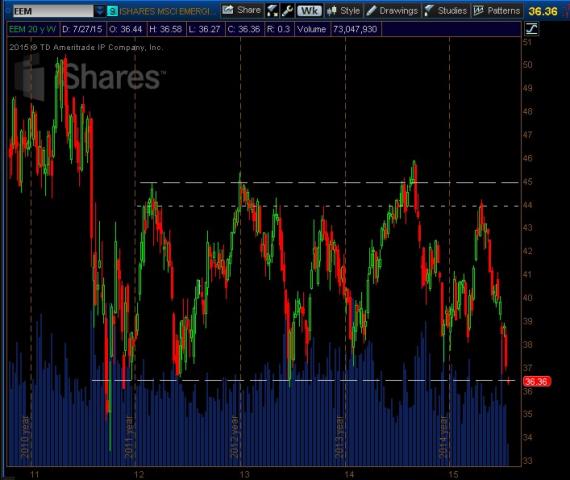Click the O: 36.44 open value
The width and height of the screenshot is (570, 480).
[x=126, y=29]
